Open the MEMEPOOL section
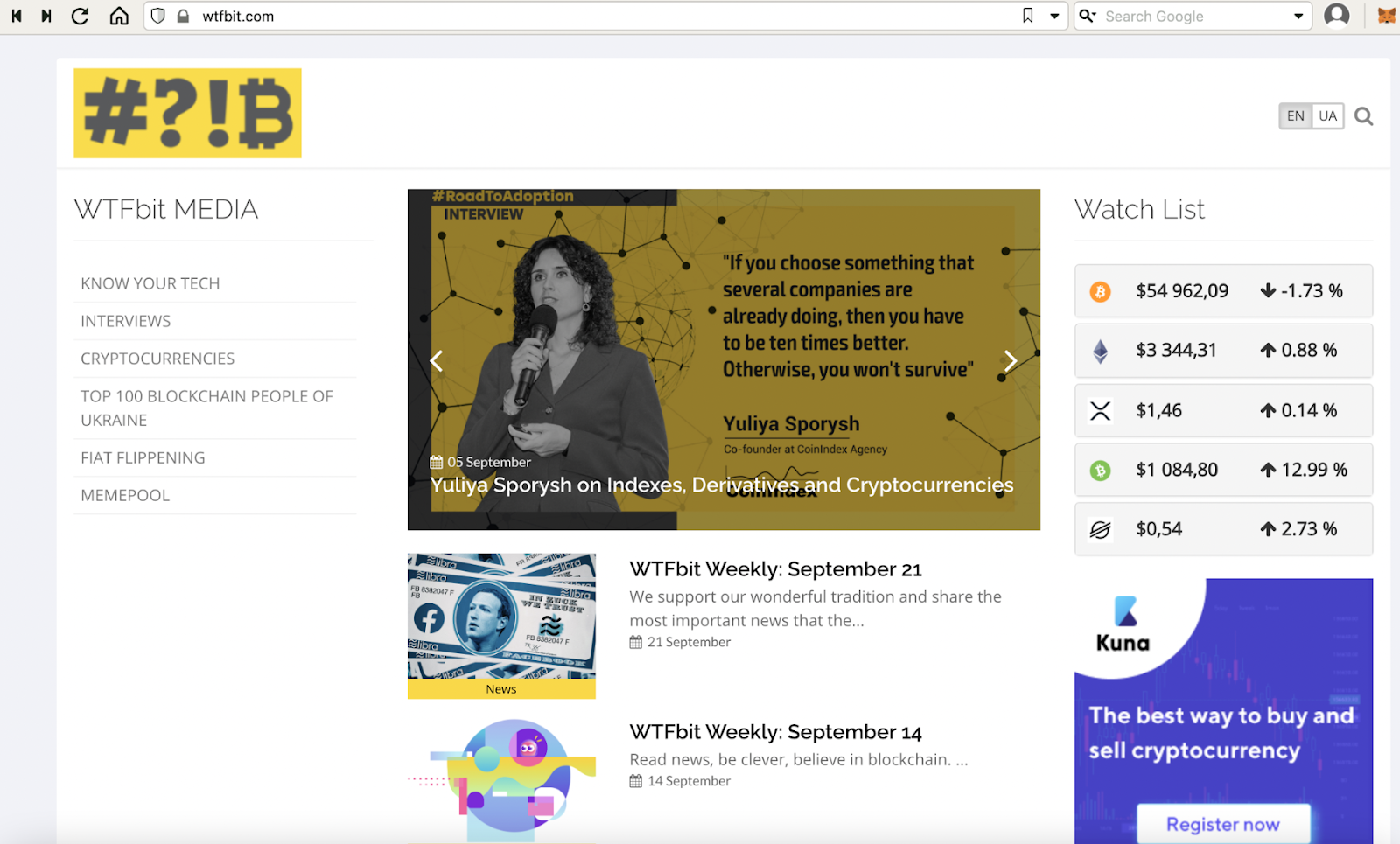This screenshot has height=844, width=1400. click(125, 495)
